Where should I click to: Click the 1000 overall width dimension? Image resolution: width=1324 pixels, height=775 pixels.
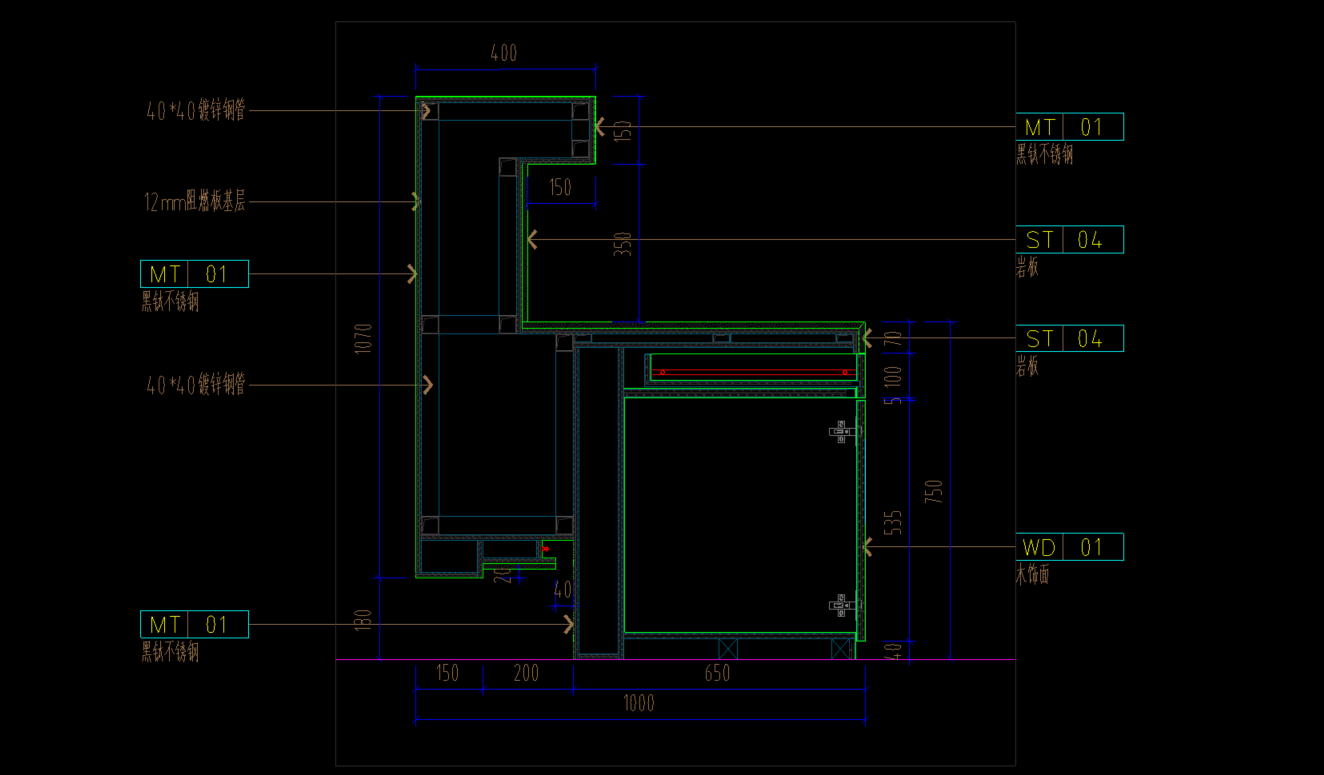click(639, 704)
